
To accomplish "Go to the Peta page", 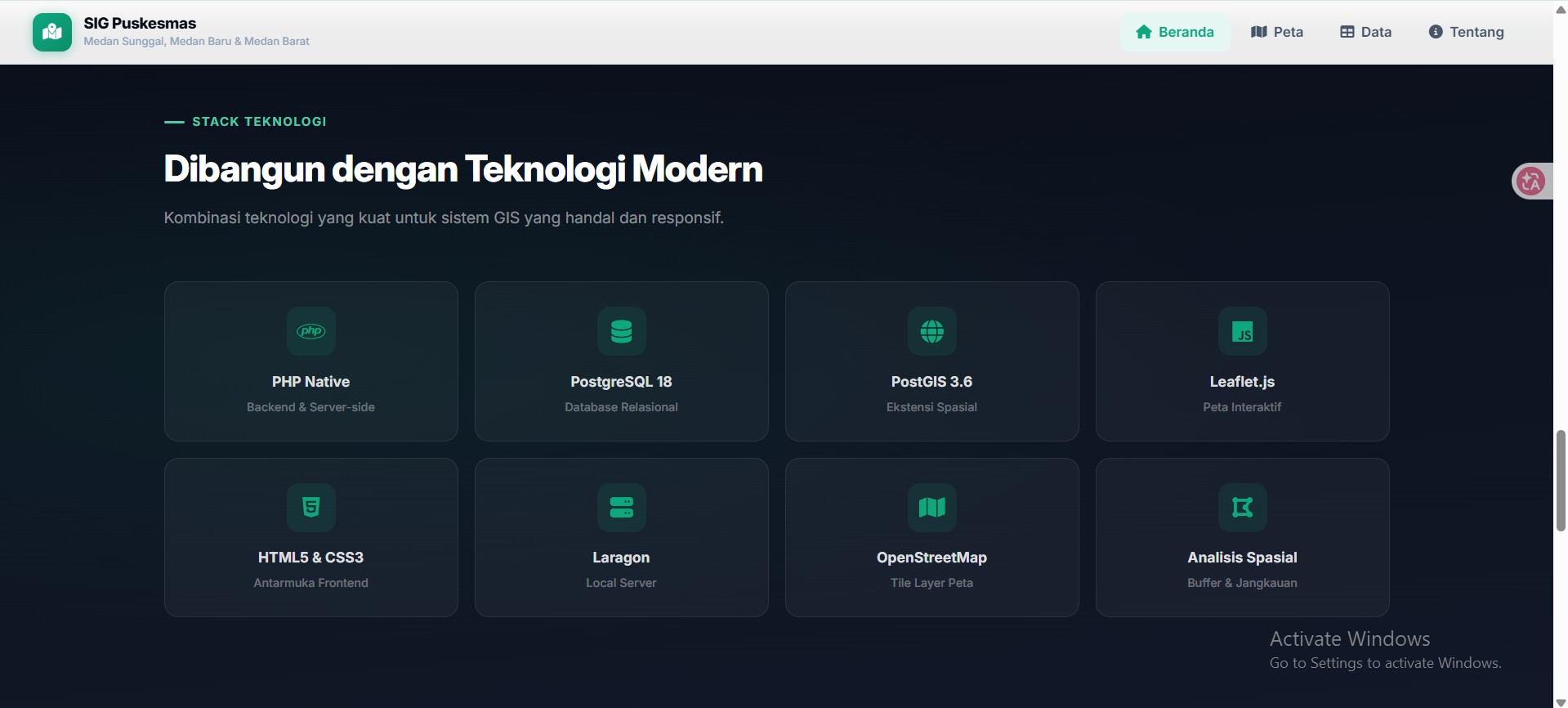I will (1277, 32).
